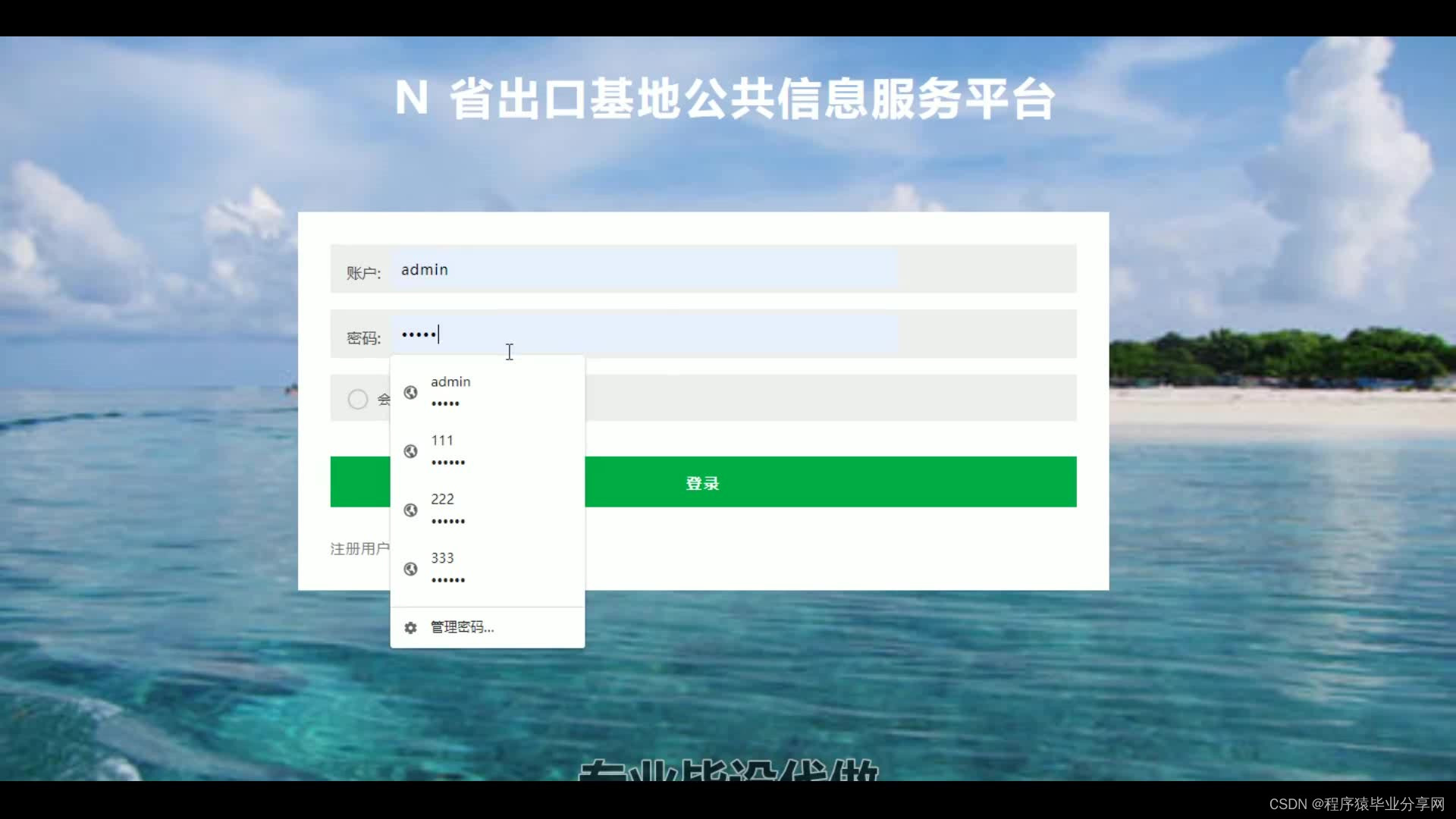Click the globe icon beside admin suggestion
The width and height of the screenshot is (1456, 819).
point(410,392)
